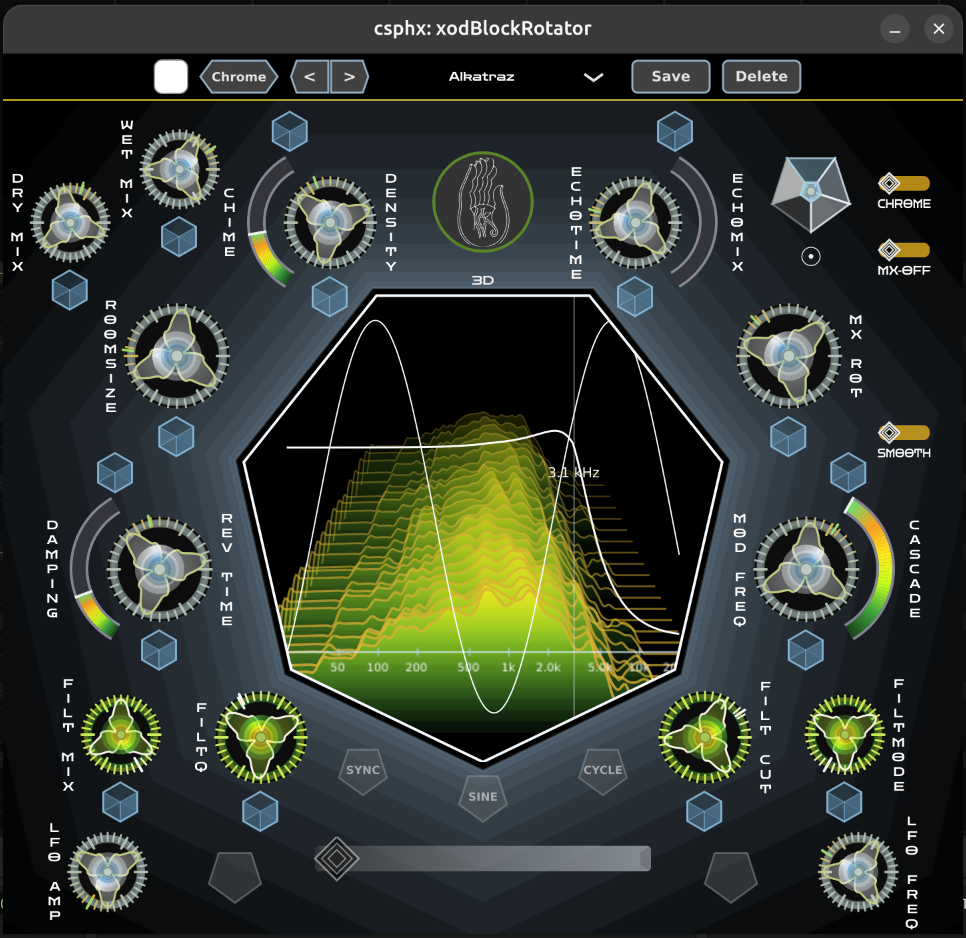Click the Rev Time knob
Image resolution: width=966 pixels, height=938 pixels.
[160, 569]
